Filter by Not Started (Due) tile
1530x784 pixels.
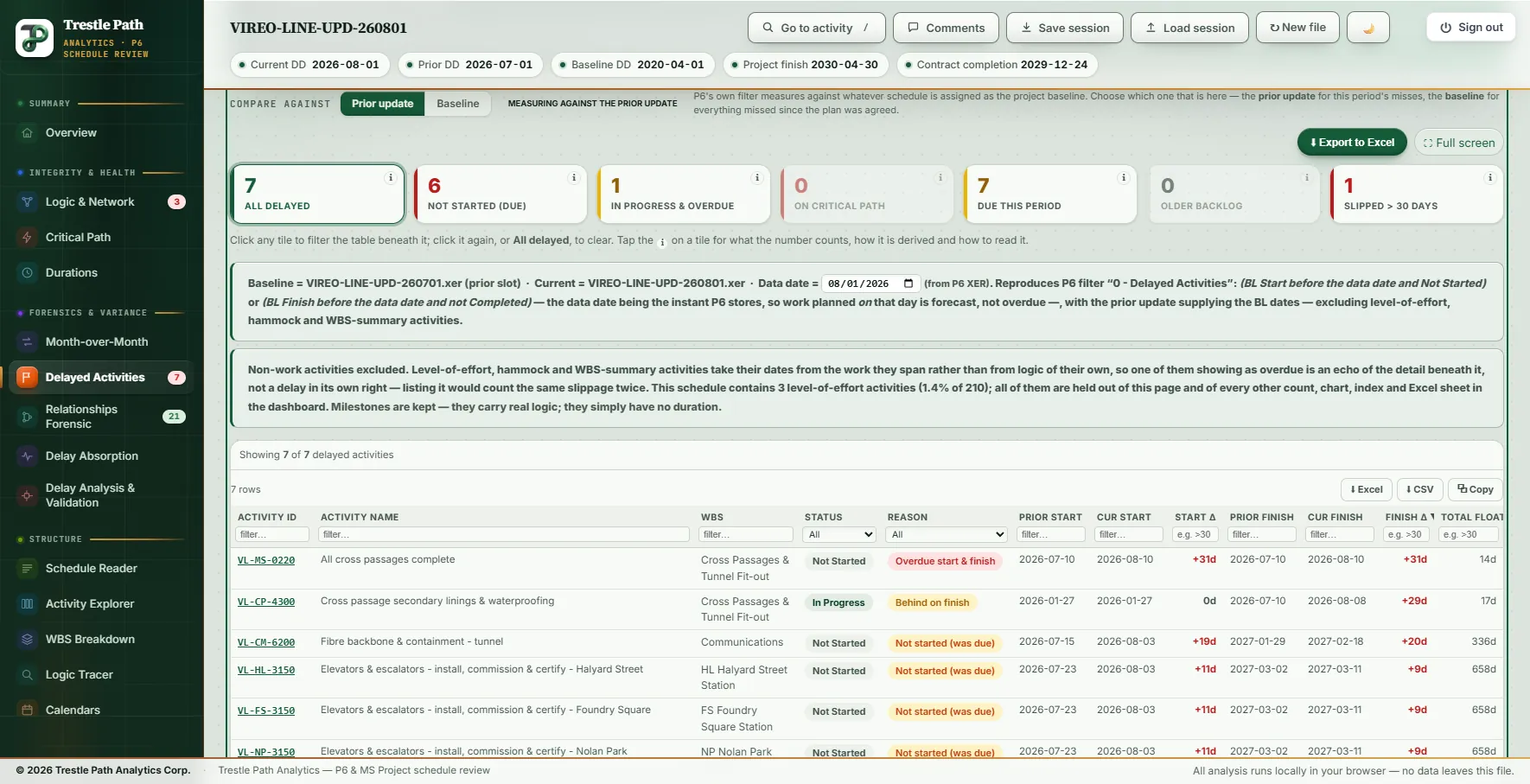coord(500,194)
